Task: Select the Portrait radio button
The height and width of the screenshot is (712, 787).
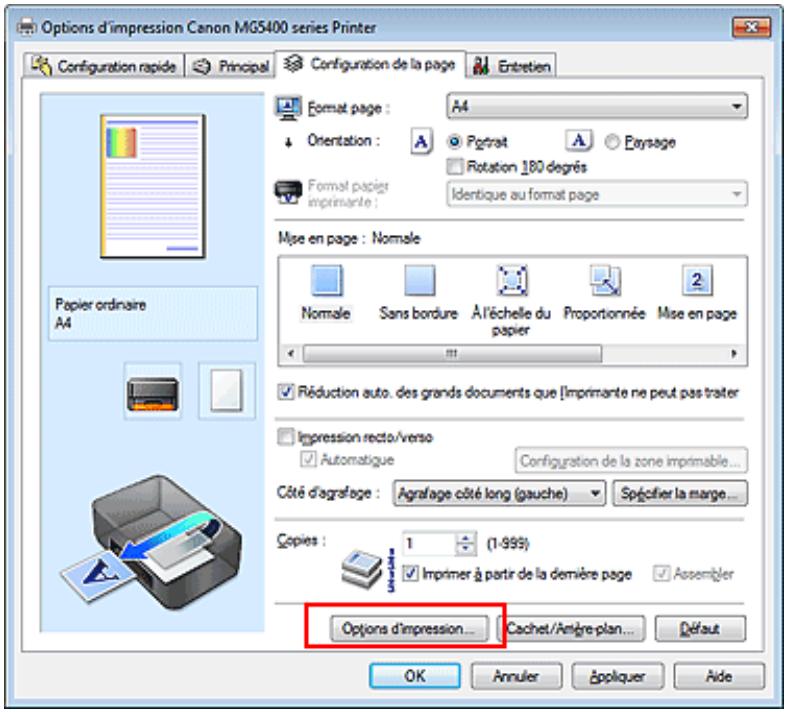Action: pyautogui.click(x=454, y=142)
